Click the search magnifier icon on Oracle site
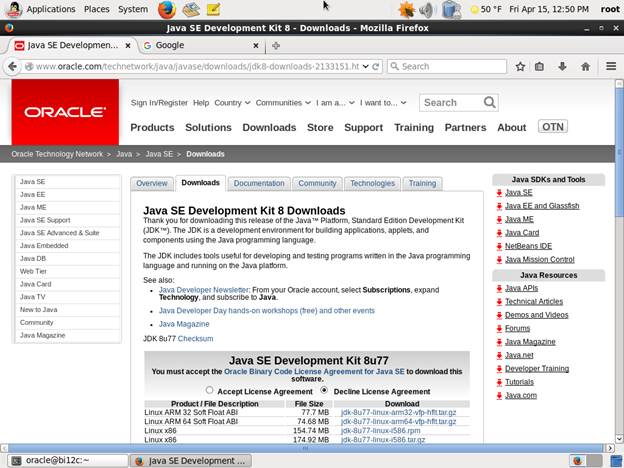Screen dimensions: 624x468 (490, 102)
